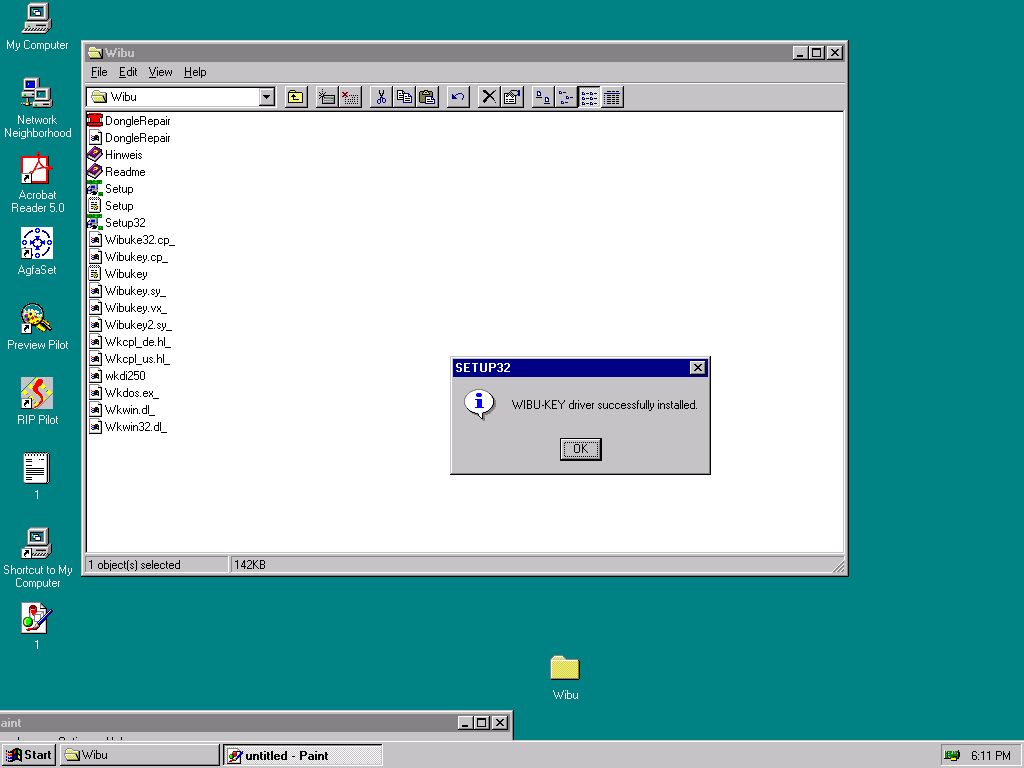Select the Hinweis help file
1024x768 pixels.
(x=115, y=155)
